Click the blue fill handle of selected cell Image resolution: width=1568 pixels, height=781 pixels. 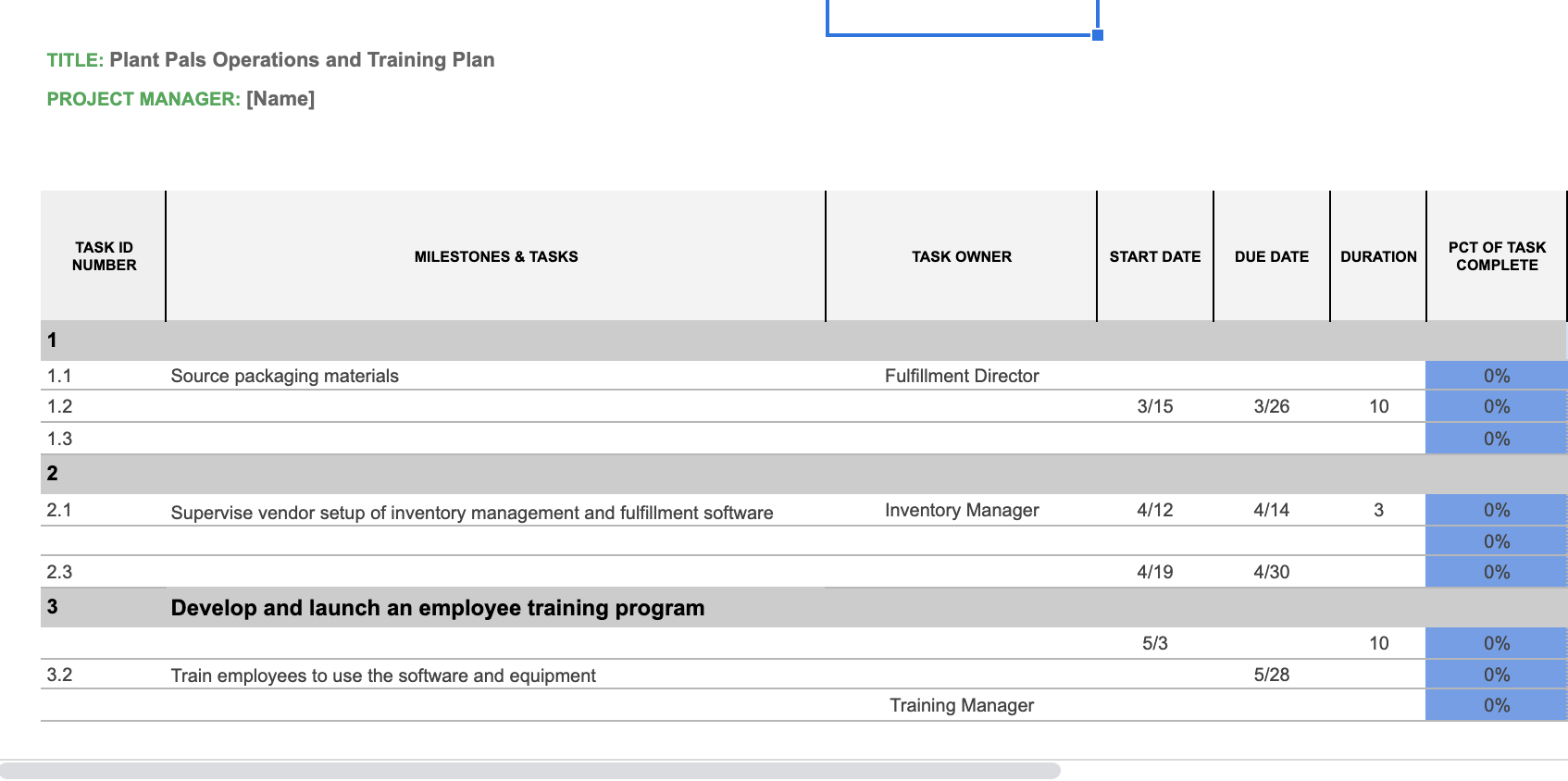click(x=1098, y=35)
